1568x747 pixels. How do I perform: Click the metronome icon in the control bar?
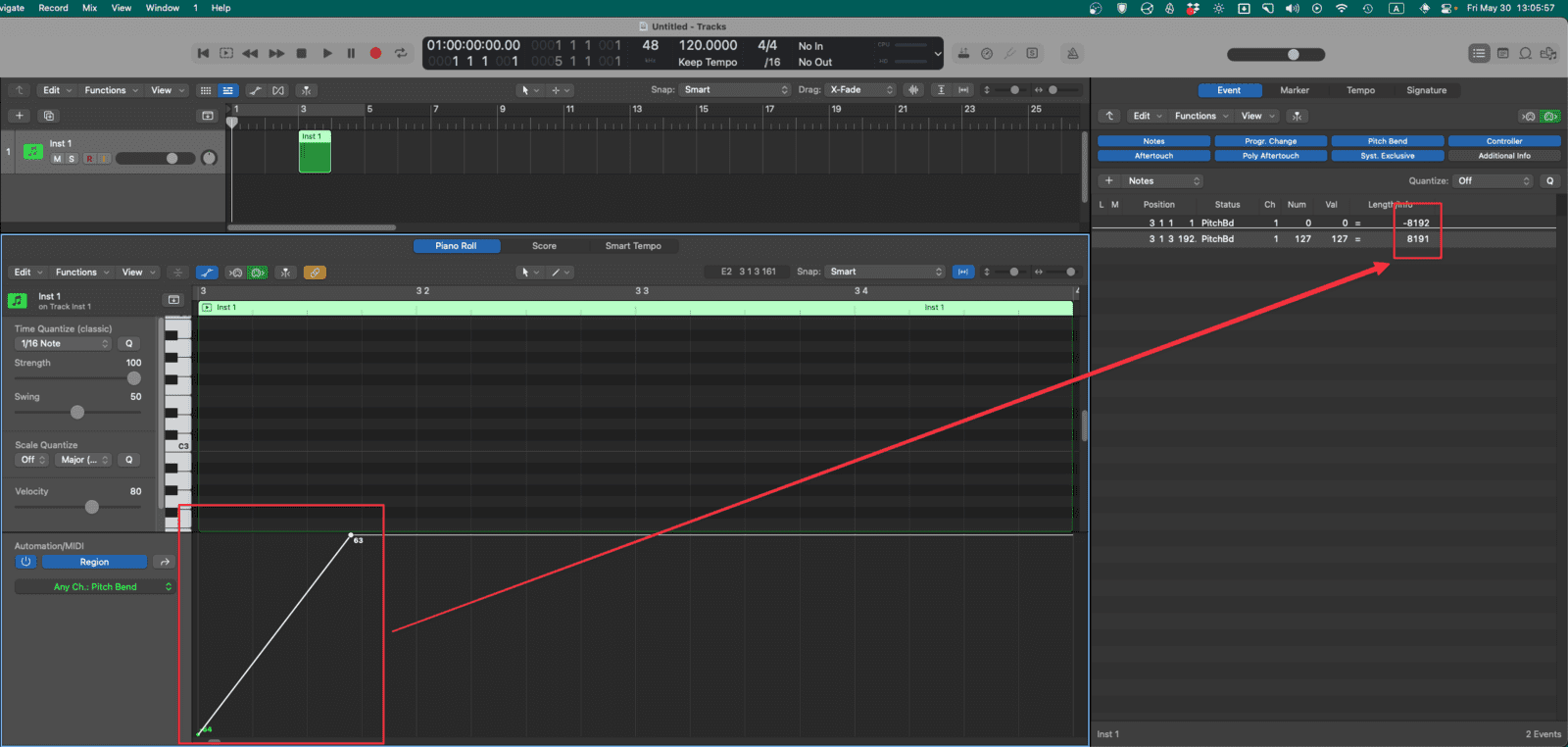click(1072, 53)
